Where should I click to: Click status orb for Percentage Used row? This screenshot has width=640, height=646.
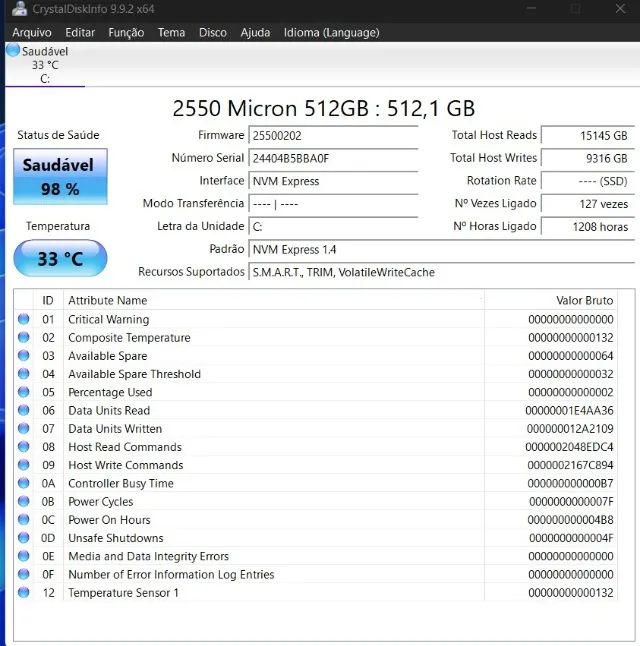click(x=24, y=392)
